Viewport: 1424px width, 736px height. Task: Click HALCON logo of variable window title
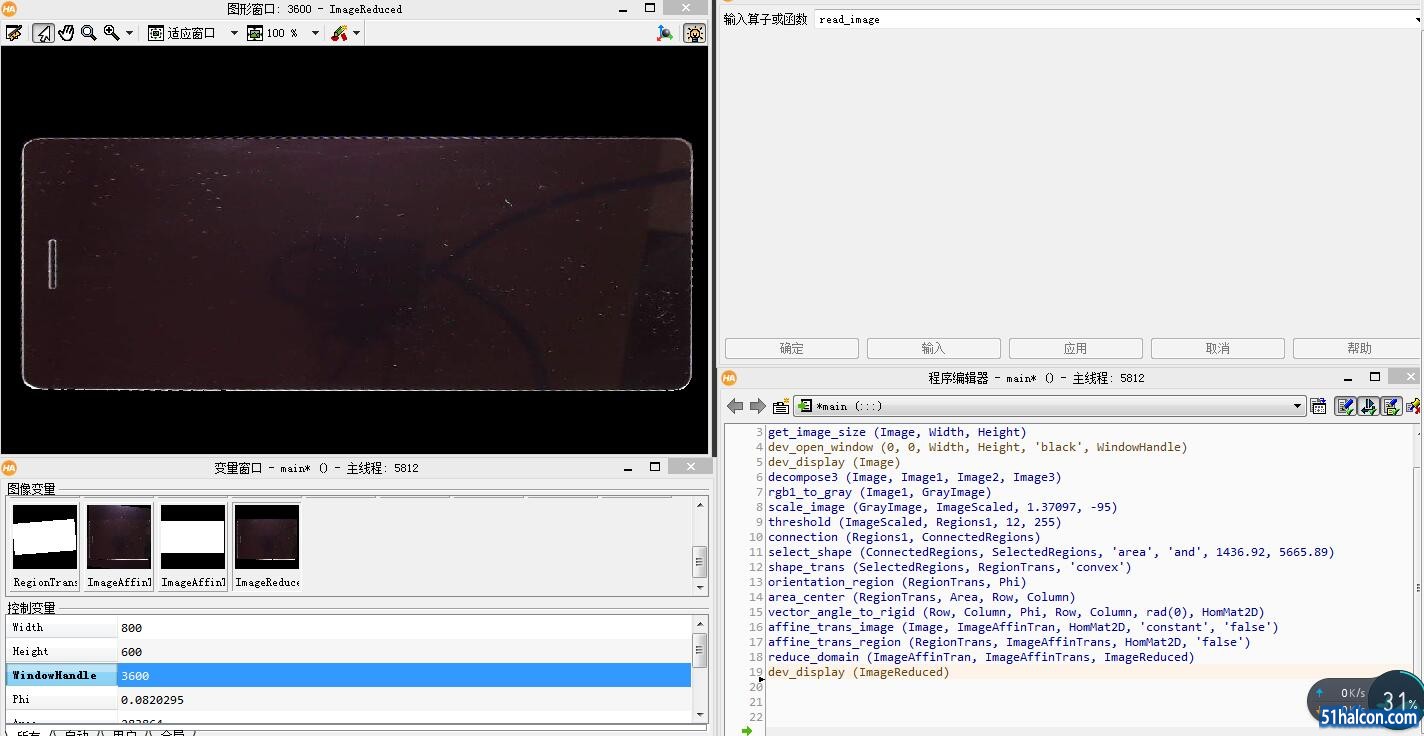click(x=9, y=467)
